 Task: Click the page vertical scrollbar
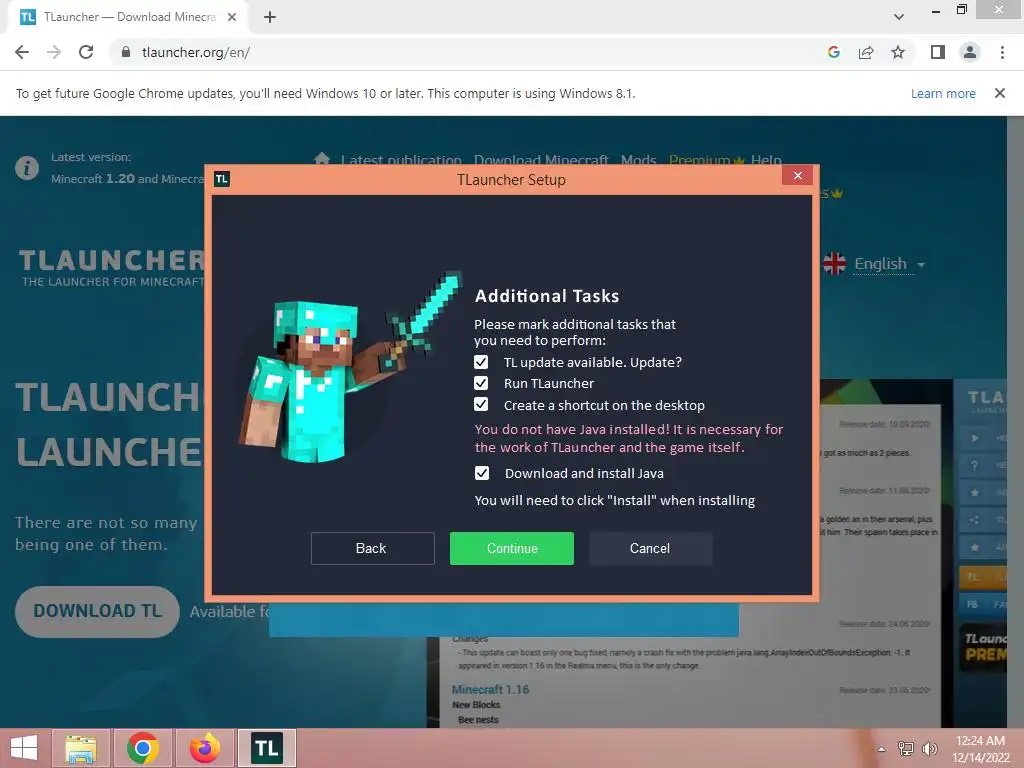point(1016,422)
